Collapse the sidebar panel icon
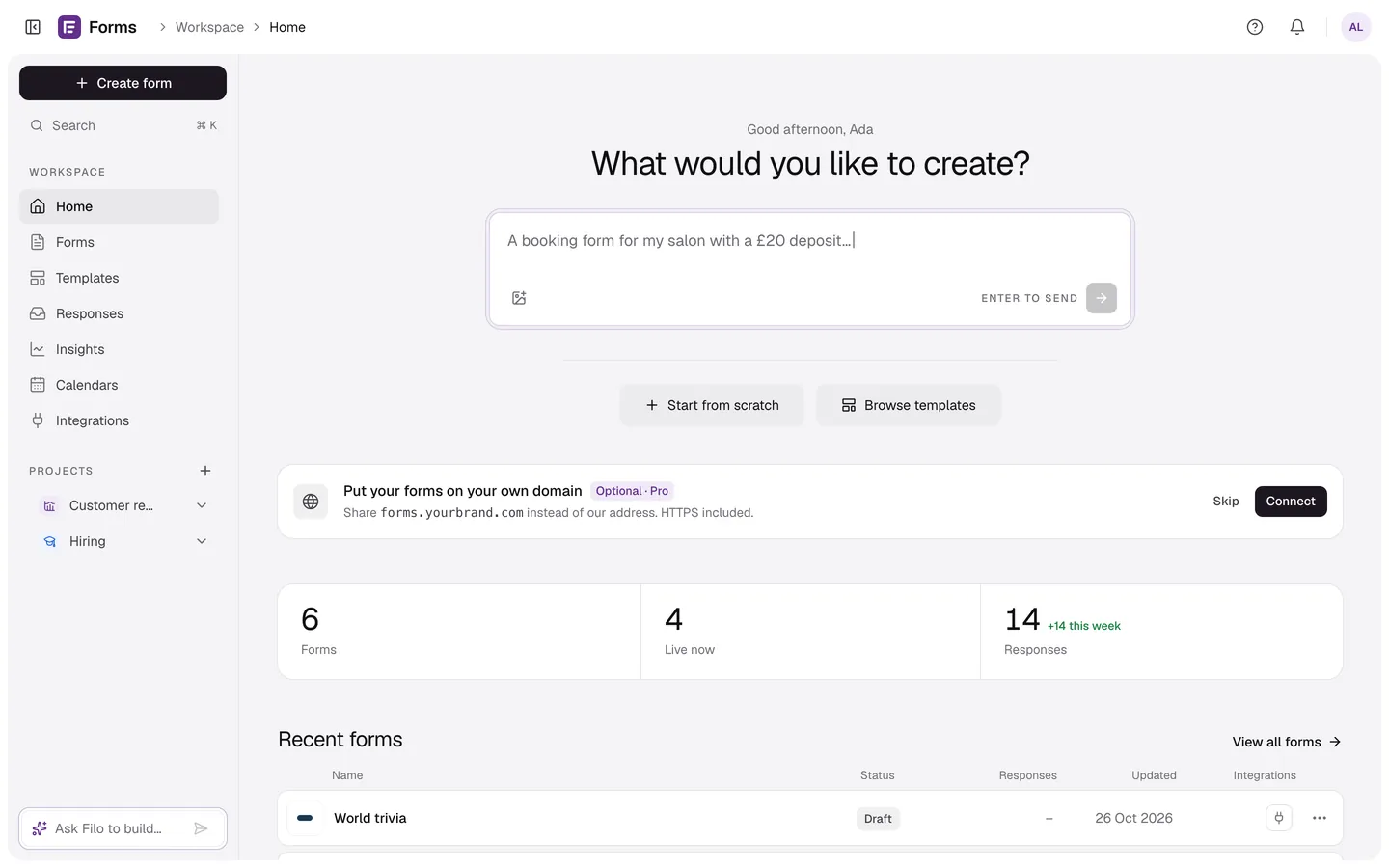 coord(33,27)
